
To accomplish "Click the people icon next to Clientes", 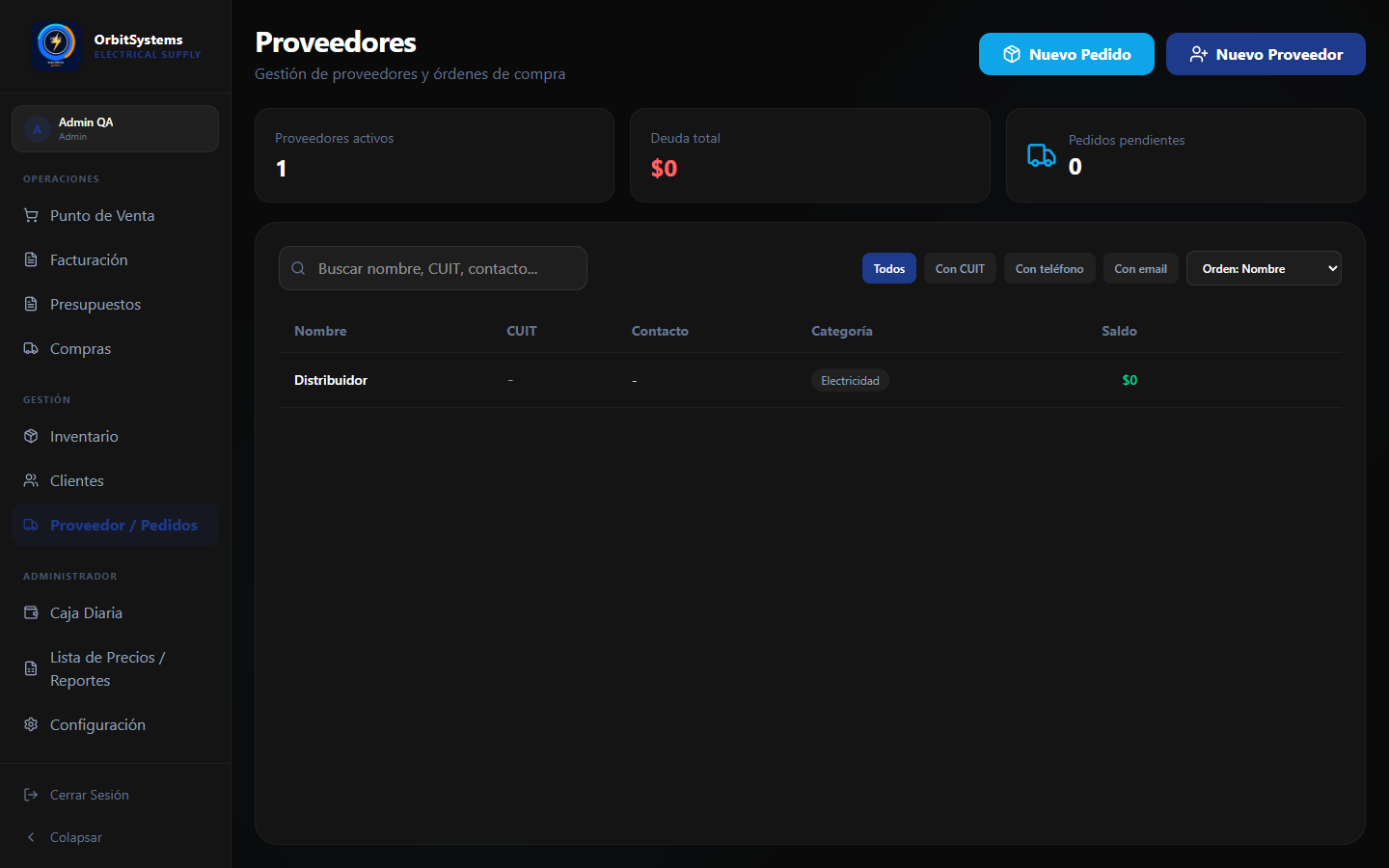I will point(31,480).
